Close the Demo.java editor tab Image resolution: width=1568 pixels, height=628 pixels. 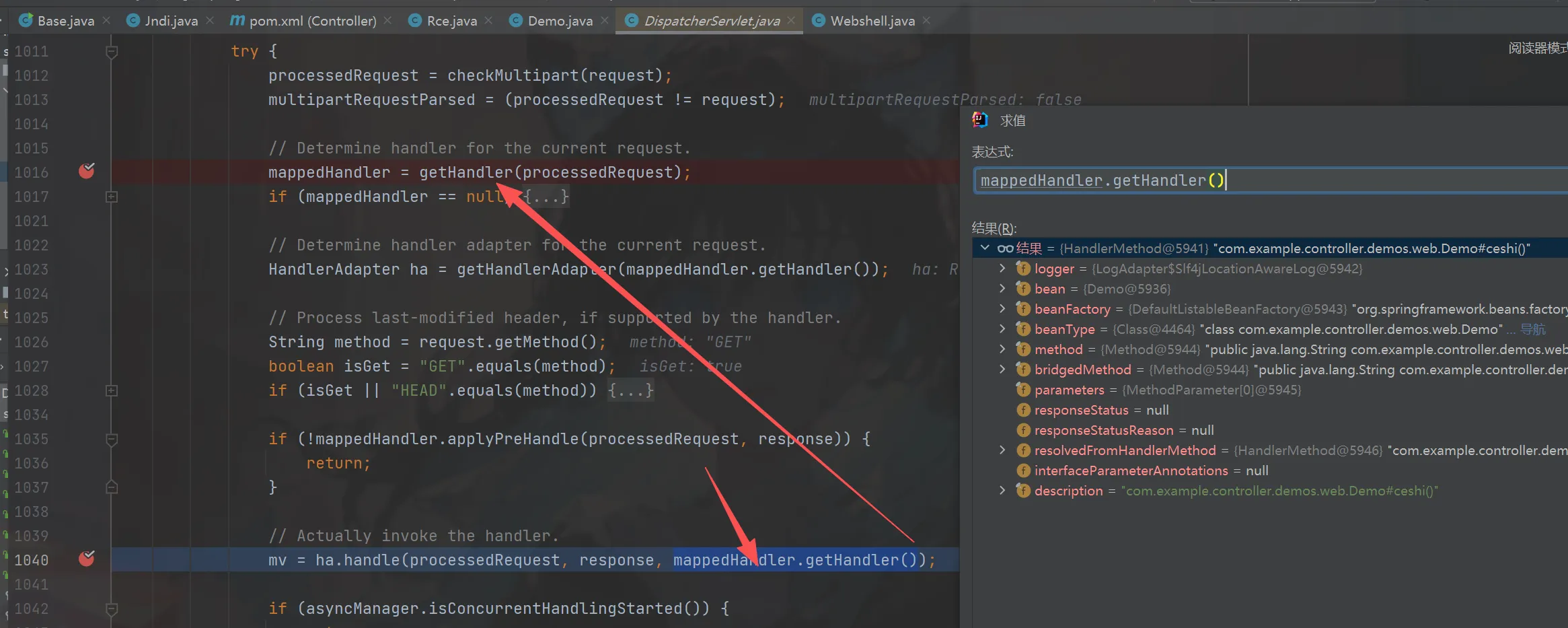tap(605, 21)
